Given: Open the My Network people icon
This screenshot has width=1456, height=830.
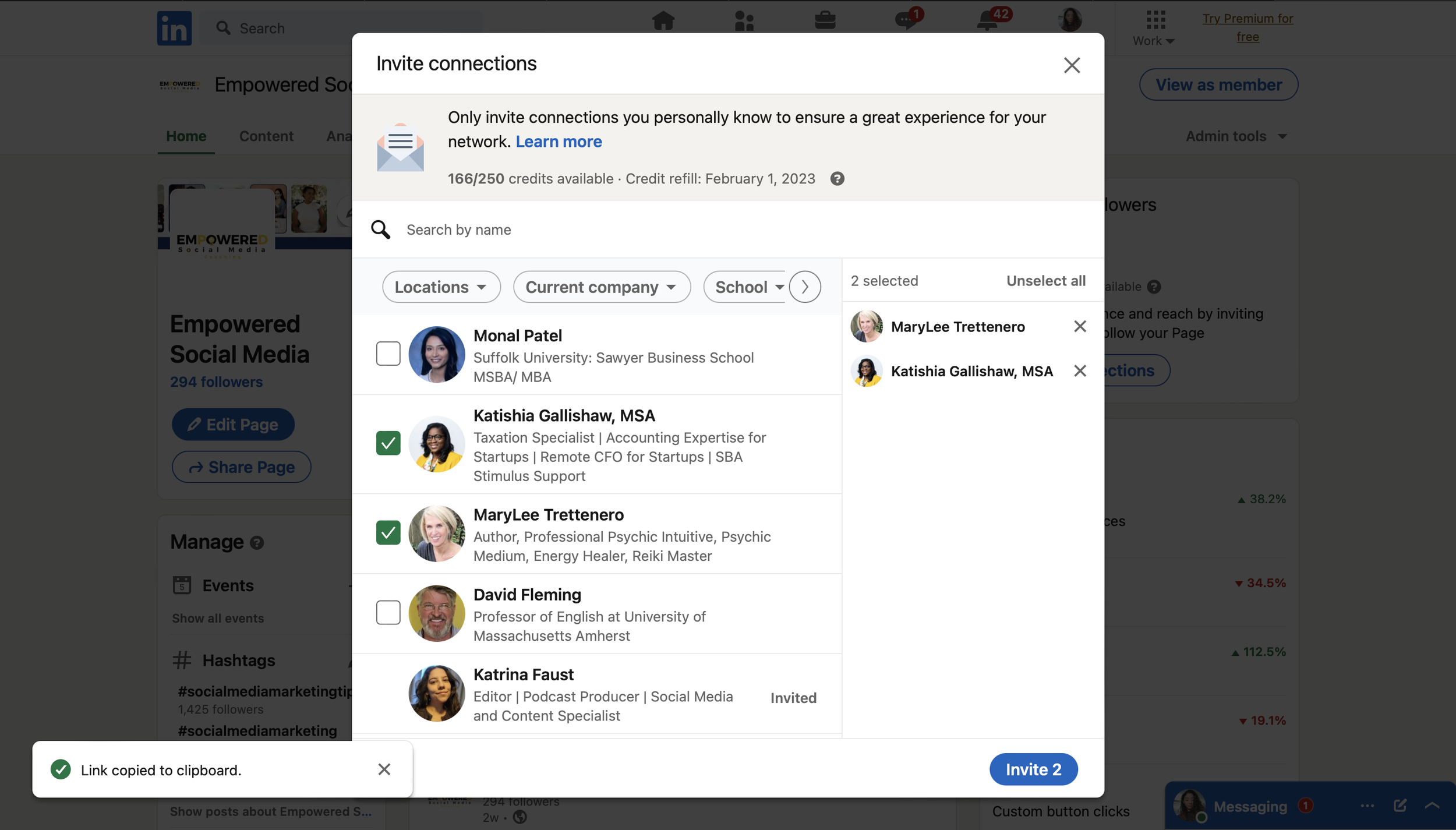Looking at the screenshot, I should (744, 21).
